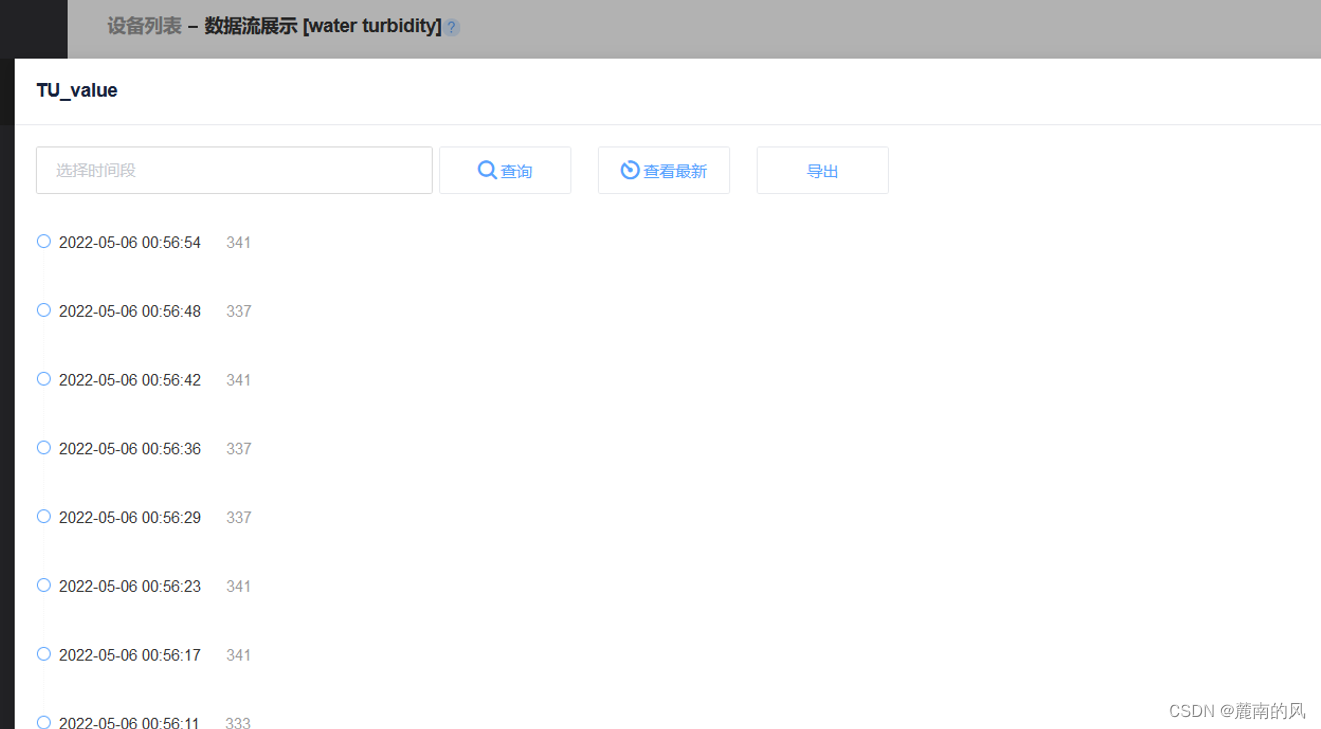Select timestamp 2022-05-06 00:56:17
This screenshot has height=729, width=1321.
click(130, 656)
